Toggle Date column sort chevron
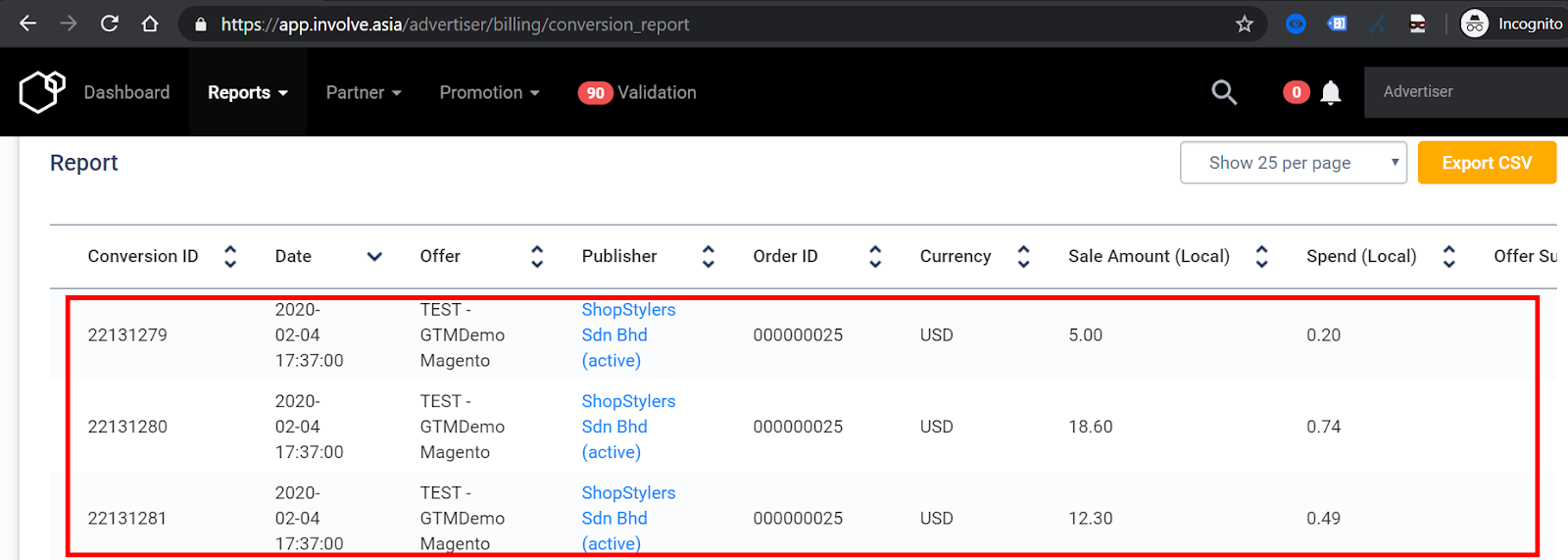This screenshot has height=560, width=1568. click(x=373, y=257)
